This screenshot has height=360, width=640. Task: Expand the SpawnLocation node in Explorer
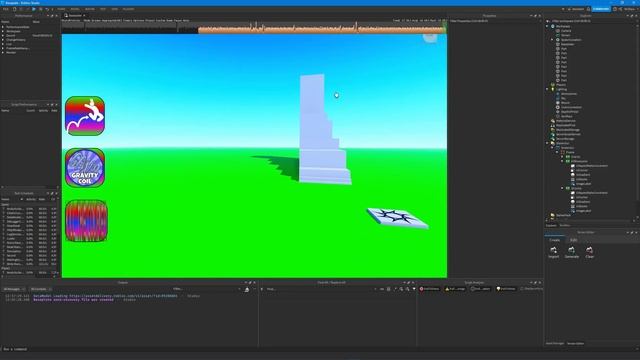(552, 40)
